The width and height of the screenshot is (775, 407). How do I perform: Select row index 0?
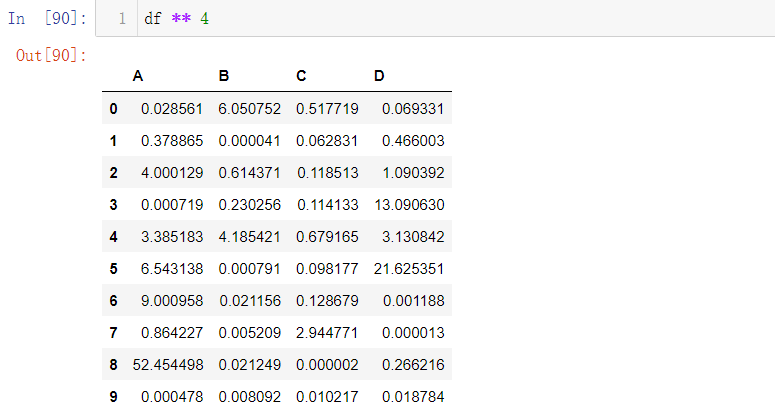[x=113, y=109]
